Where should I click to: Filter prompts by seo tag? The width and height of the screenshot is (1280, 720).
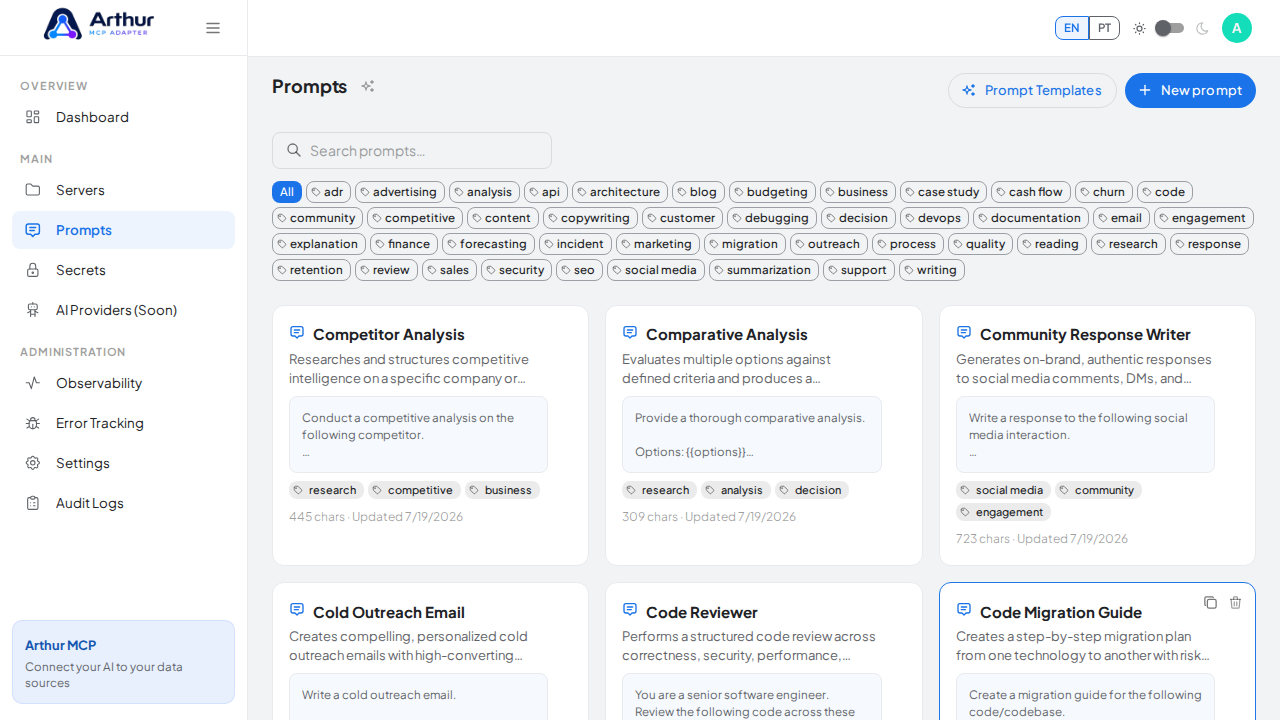579,270
